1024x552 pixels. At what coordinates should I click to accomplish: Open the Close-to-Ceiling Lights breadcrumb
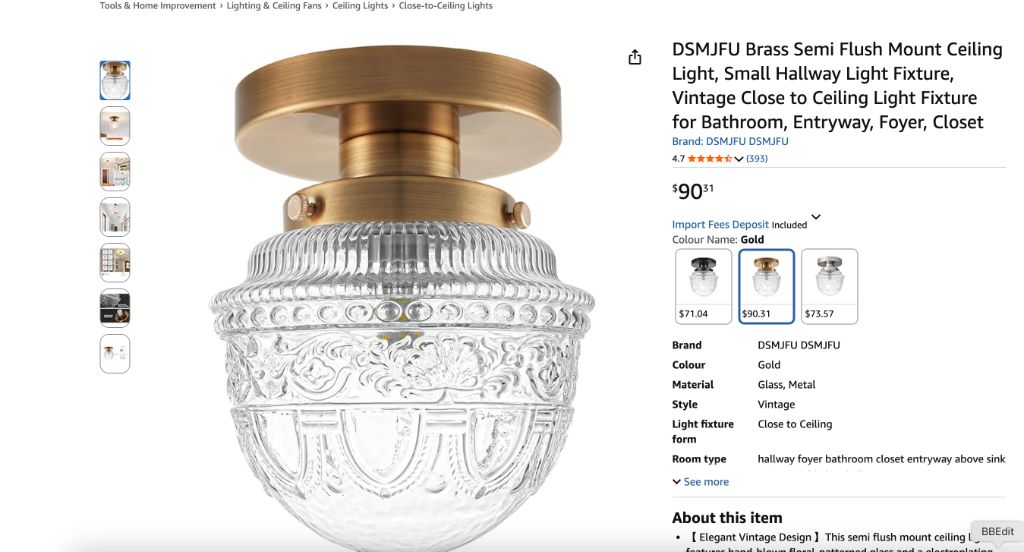pos(446,6)
